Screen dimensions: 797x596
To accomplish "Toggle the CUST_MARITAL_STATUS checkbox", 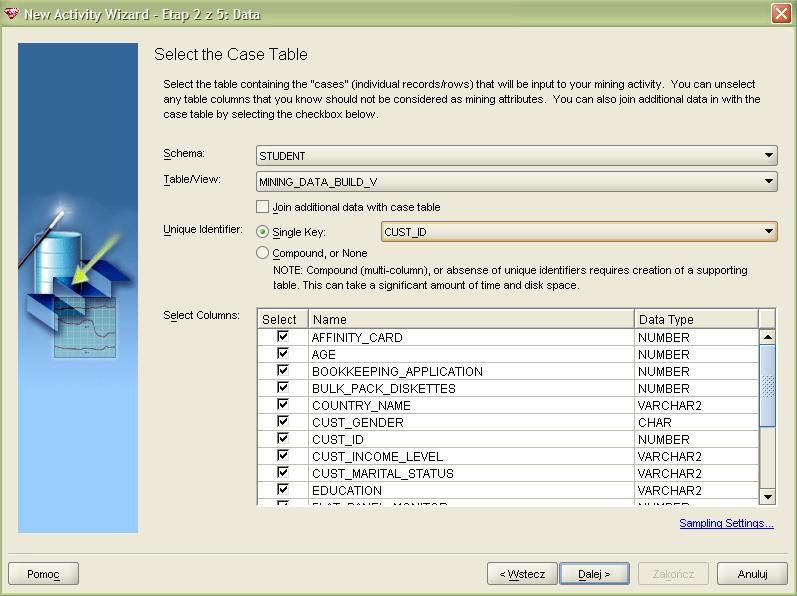I will (283, 472).
